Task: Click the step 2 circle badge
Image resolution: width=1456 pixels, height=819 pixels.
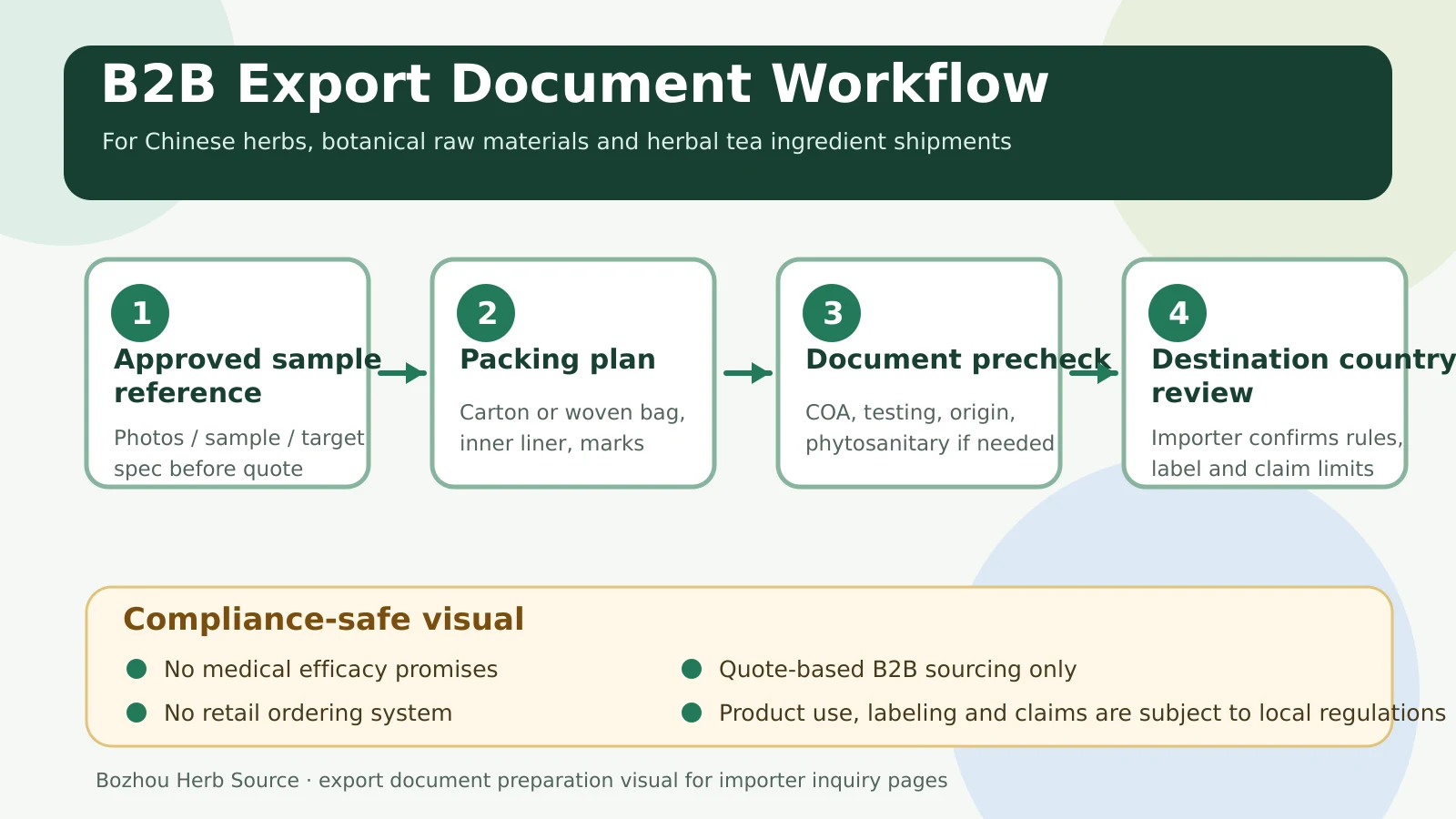Action: (x=486, y=313)
